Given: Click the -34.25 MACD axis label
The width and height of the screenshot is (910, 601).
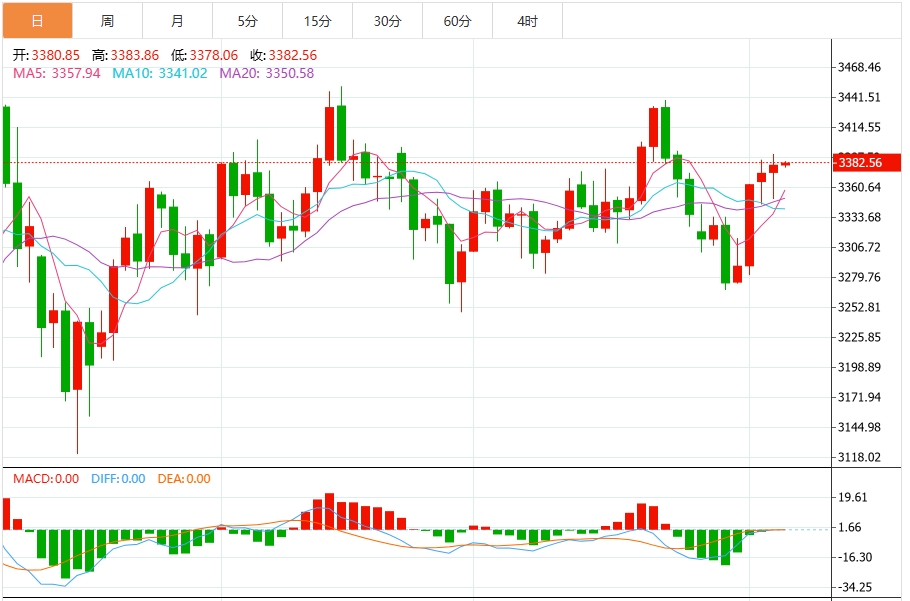Looking at the screenshot, I should click(x=854, y=587).
